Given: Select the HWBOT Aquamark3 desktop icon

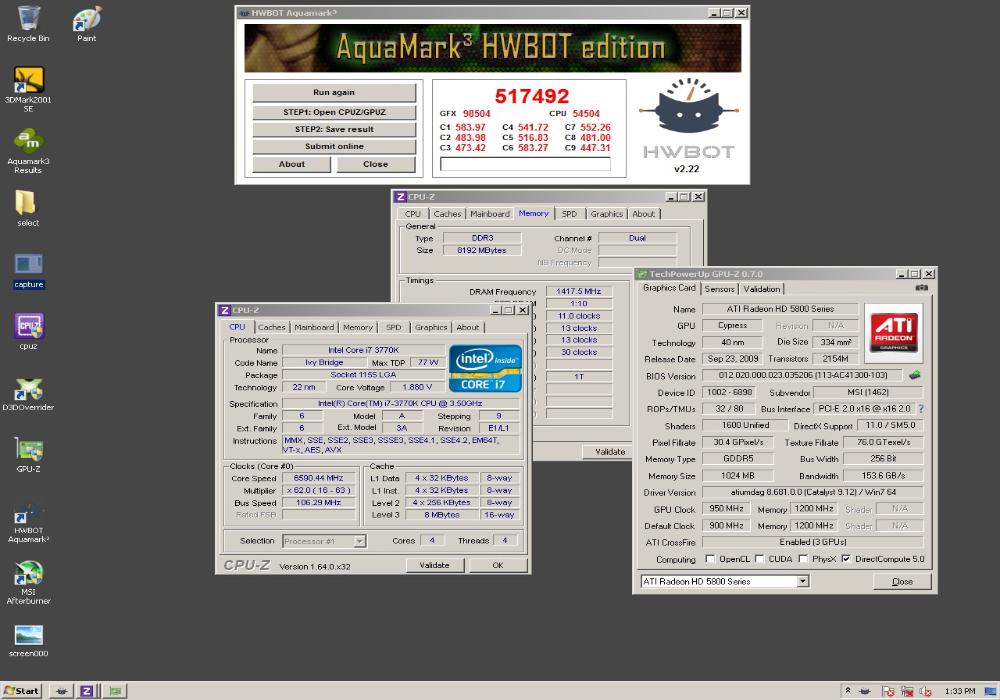Looking at the screenshot, I should coord(28,521).
